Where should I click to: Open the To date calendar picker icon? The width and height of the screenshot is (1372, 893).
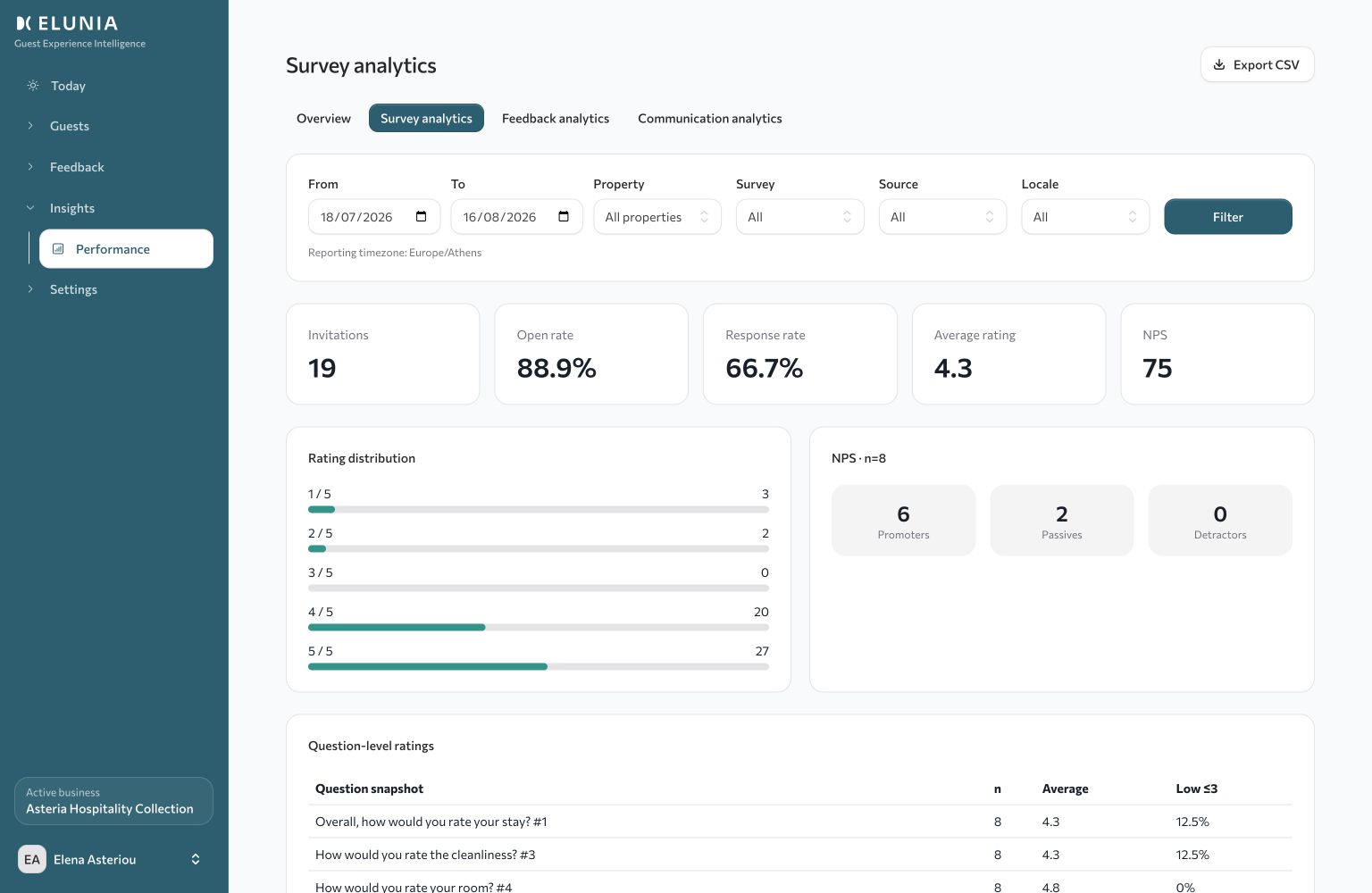(x=564, y=216)
